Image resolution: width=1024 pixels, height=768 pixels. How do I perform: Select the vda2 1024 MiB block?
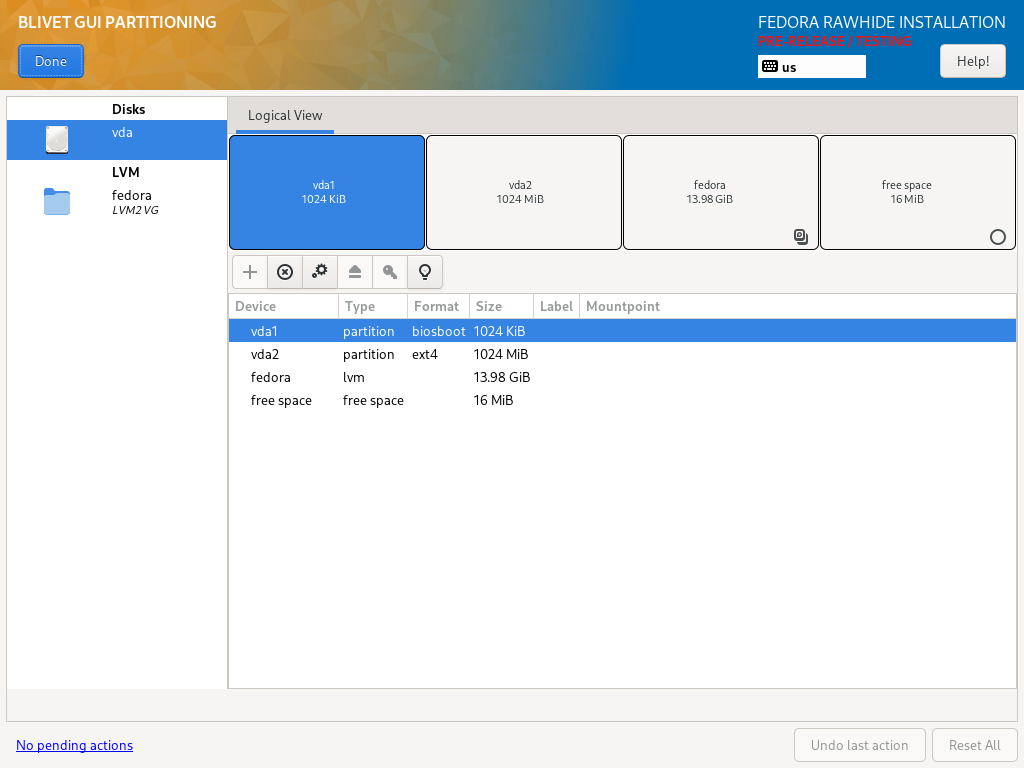pyautogui.click(x=524, y=193)
